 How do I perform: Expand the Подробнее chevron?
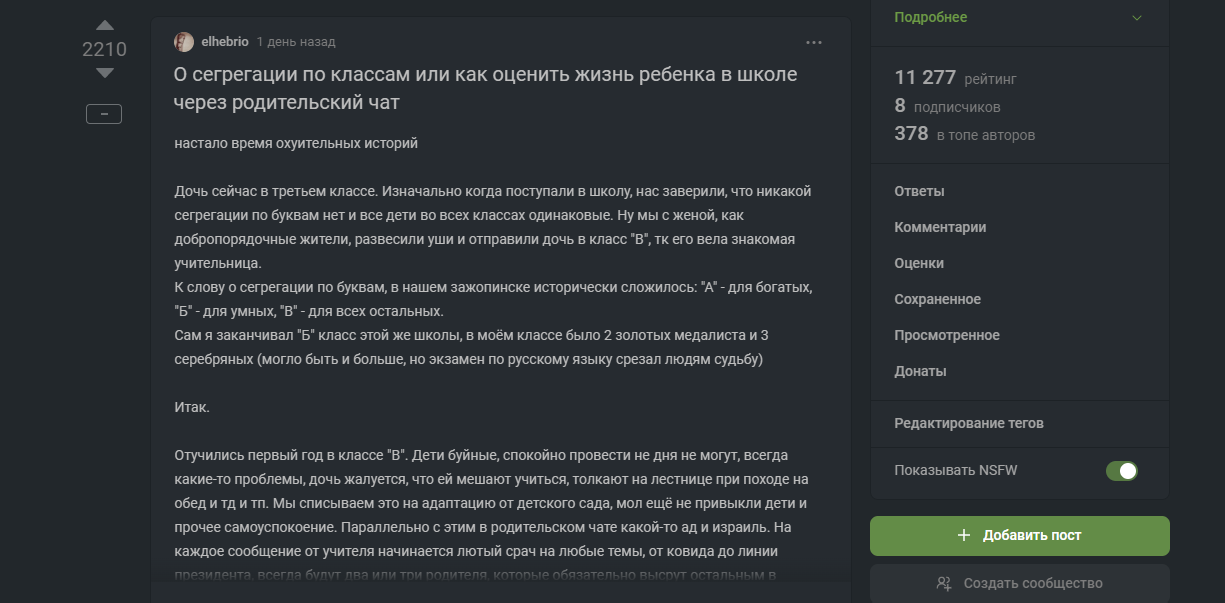coord(1136,17)
